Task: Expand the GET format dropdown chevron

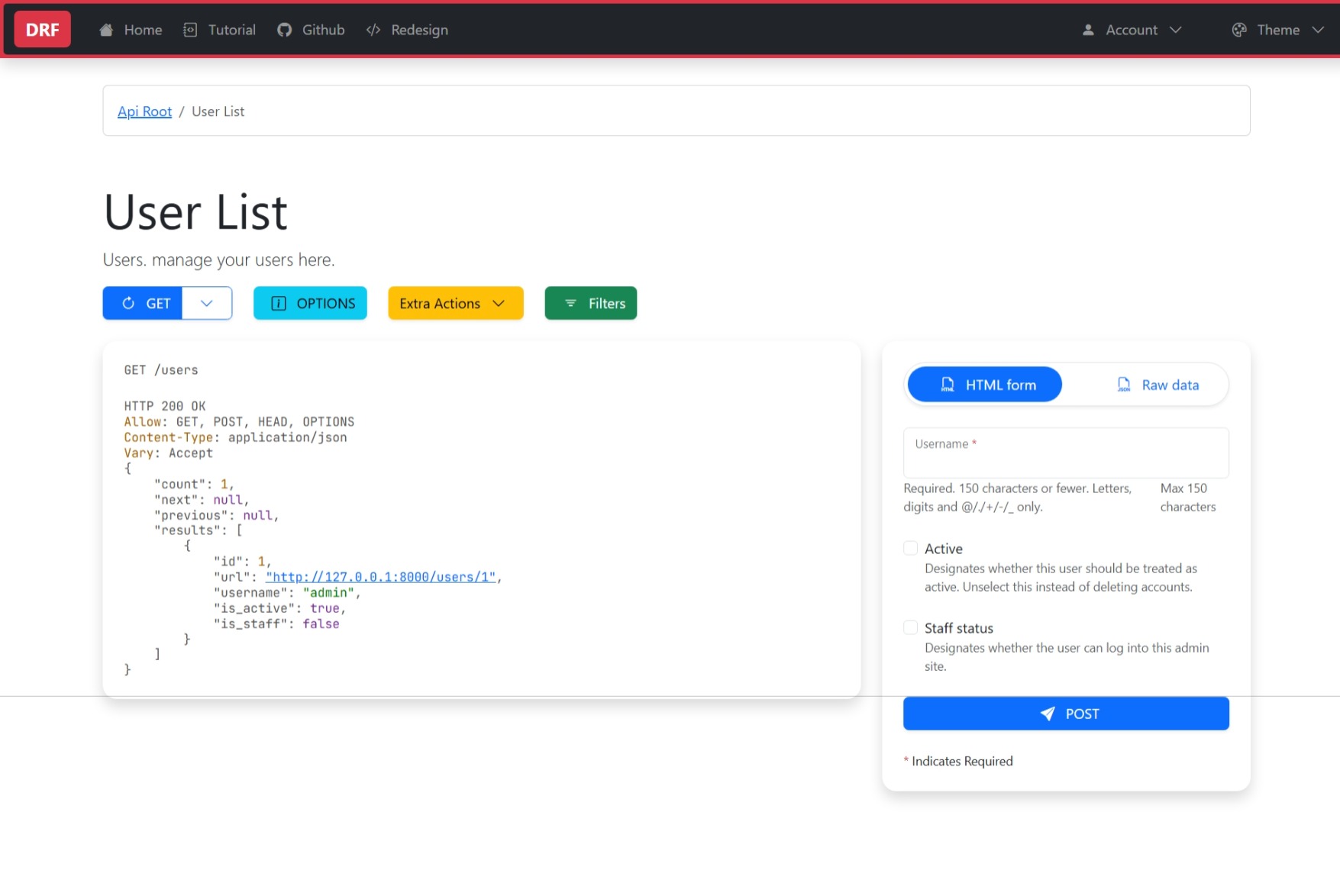Action: 207,303
